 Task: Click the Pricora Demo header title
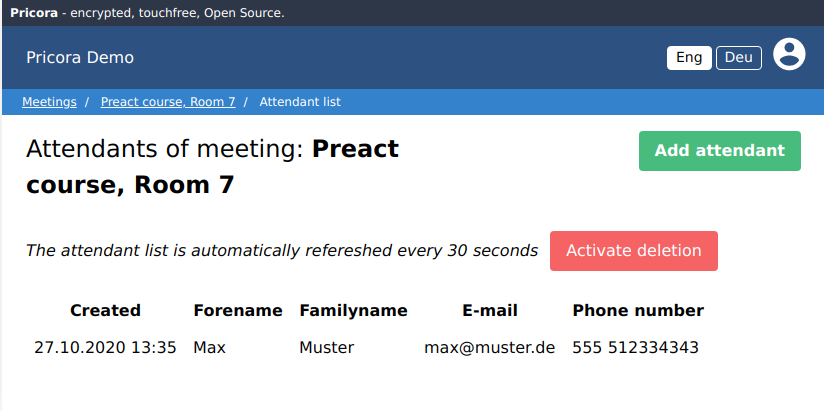pyautogui.click(x=80, y=58)
